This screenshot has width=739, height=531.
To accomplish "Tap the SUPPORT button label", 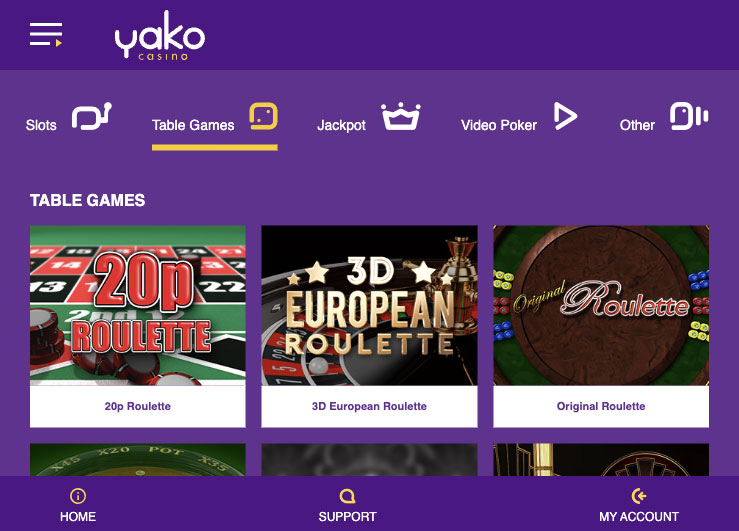I will pos(347,517).
